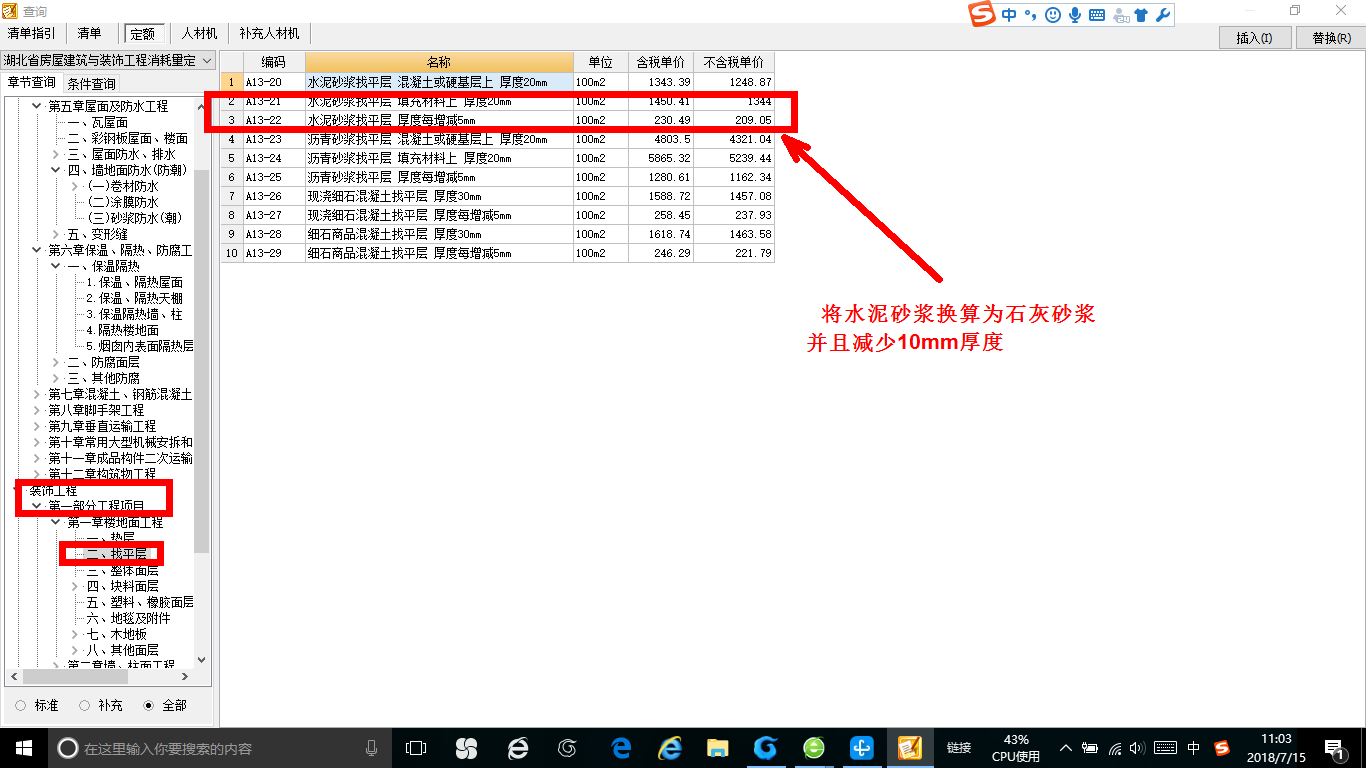The height and width of the screenshot is (768, 1366).
Task: Select row A13-26 现浇细石混凝土找平层
Action: [497, 196]
